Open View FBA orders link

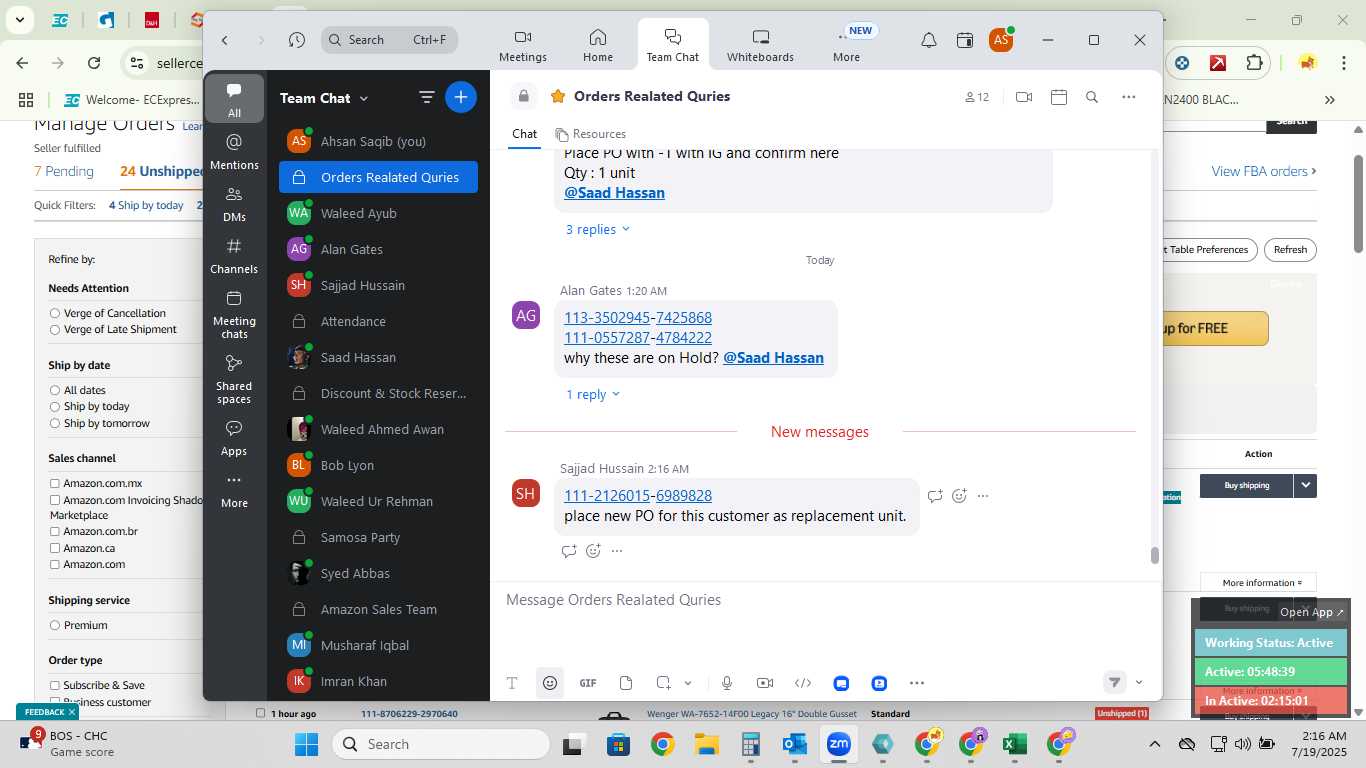tap(1264, 171)
